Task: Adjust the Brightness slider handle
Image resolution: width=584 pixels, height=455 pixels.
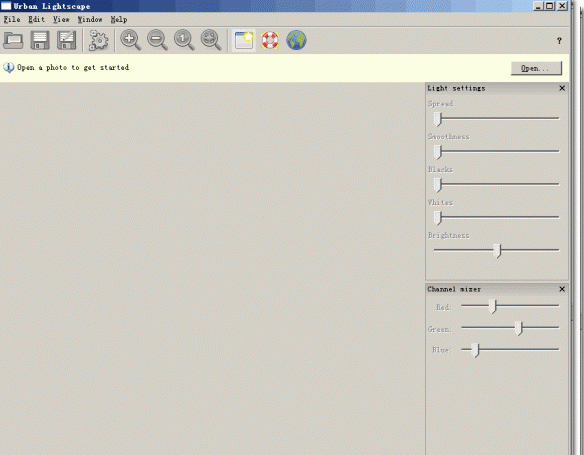Action: 498,251
